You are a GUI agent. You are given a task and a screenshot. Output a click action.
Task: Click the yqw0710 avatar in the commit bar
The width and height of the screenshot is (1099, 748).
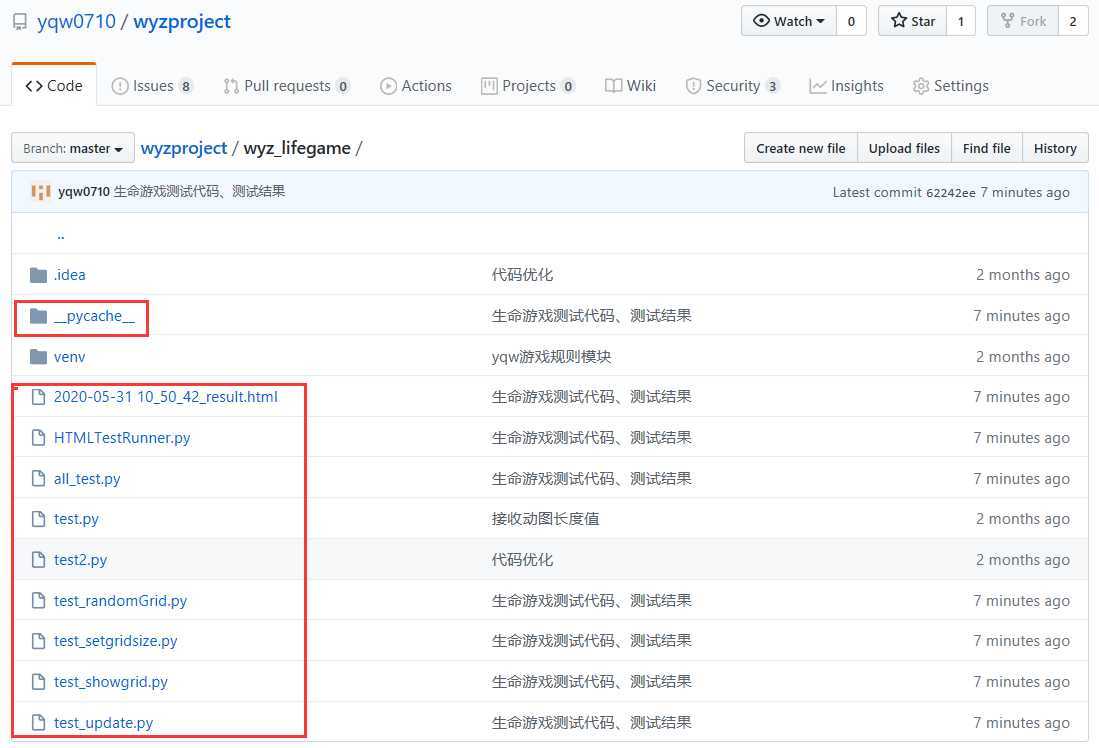pos(41,191)
